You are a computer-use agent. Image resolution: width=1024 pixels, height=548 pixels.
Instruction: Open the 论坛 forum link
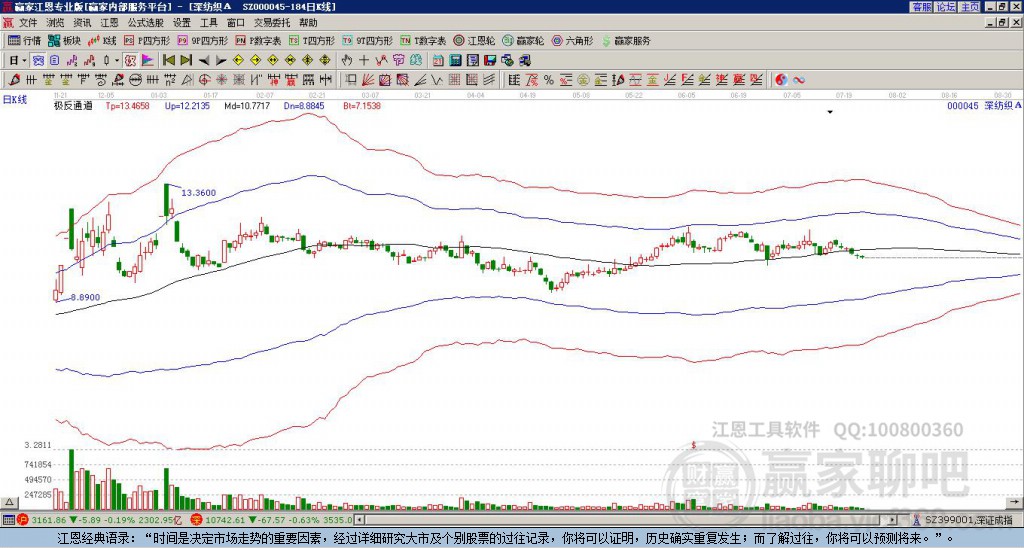(x=945, y=7)
